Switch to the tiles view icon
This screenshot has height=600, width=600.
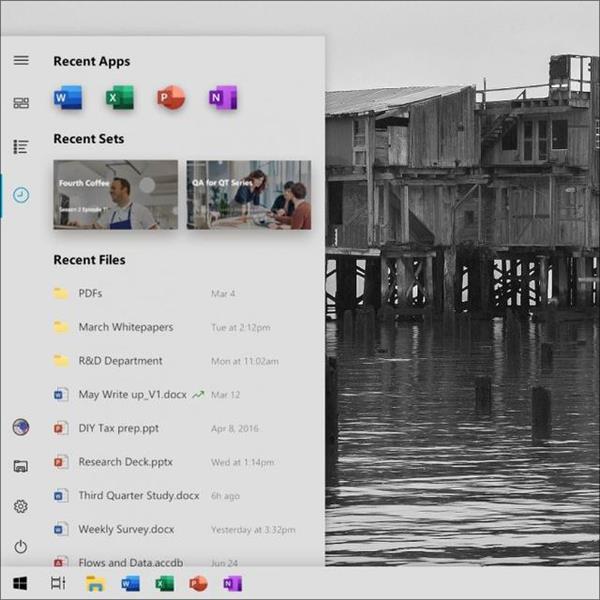pos(21,103)
